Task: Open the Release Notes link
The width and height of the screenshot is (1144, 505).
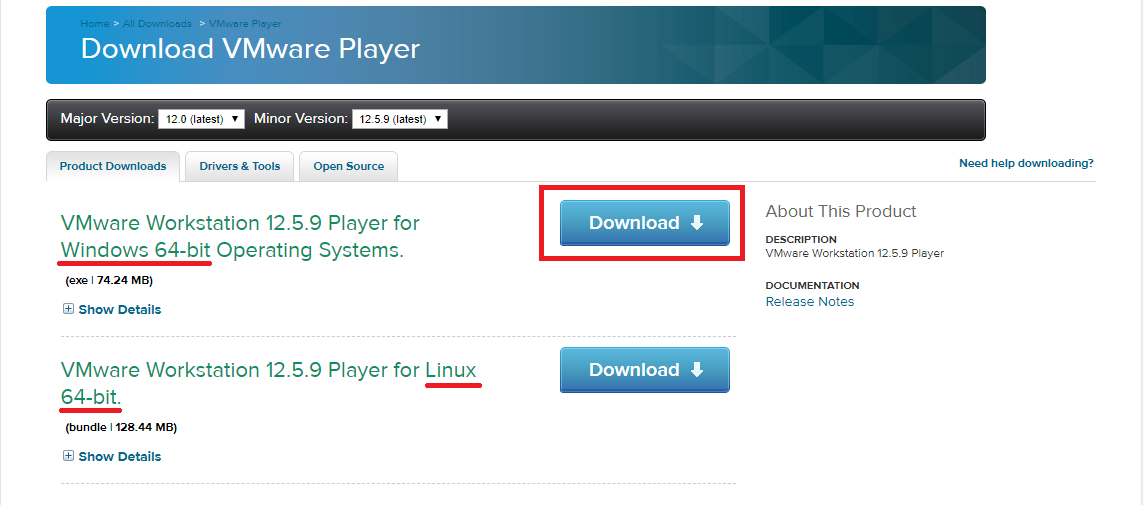Action: [x=809, y=301]
